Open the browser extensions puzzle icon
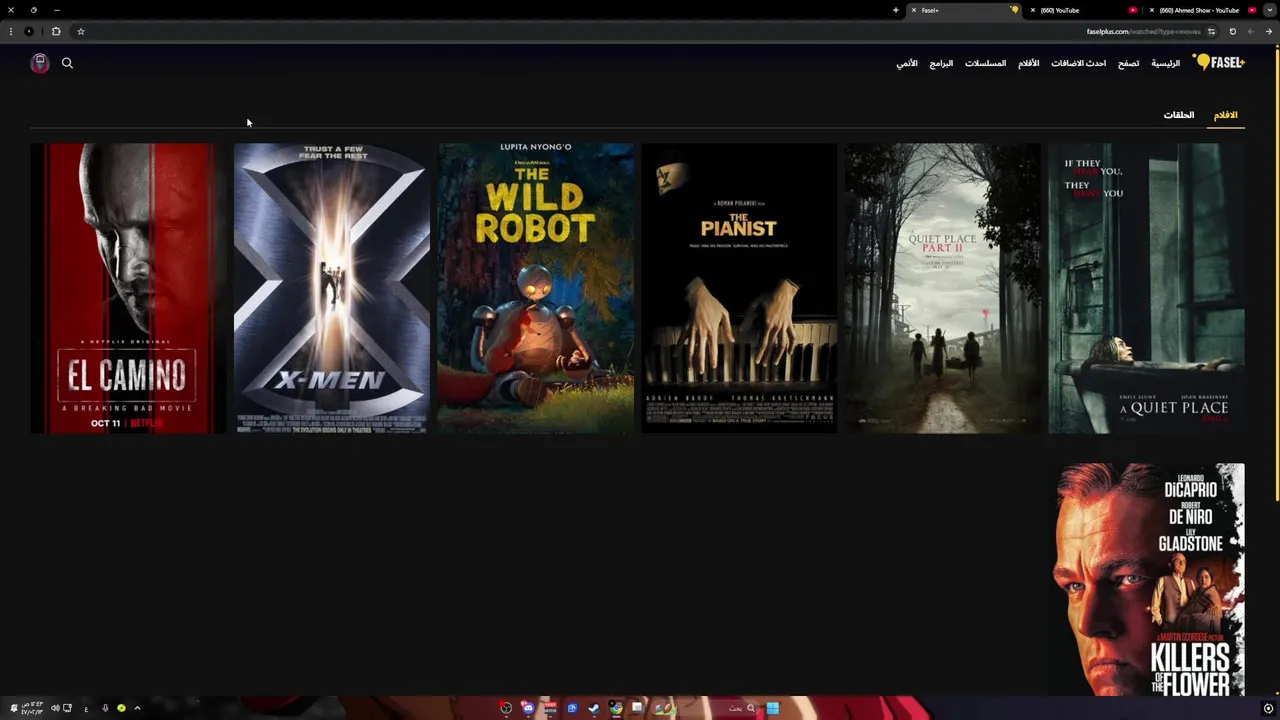Screen dimensions: 1280x720 (56, 31)
